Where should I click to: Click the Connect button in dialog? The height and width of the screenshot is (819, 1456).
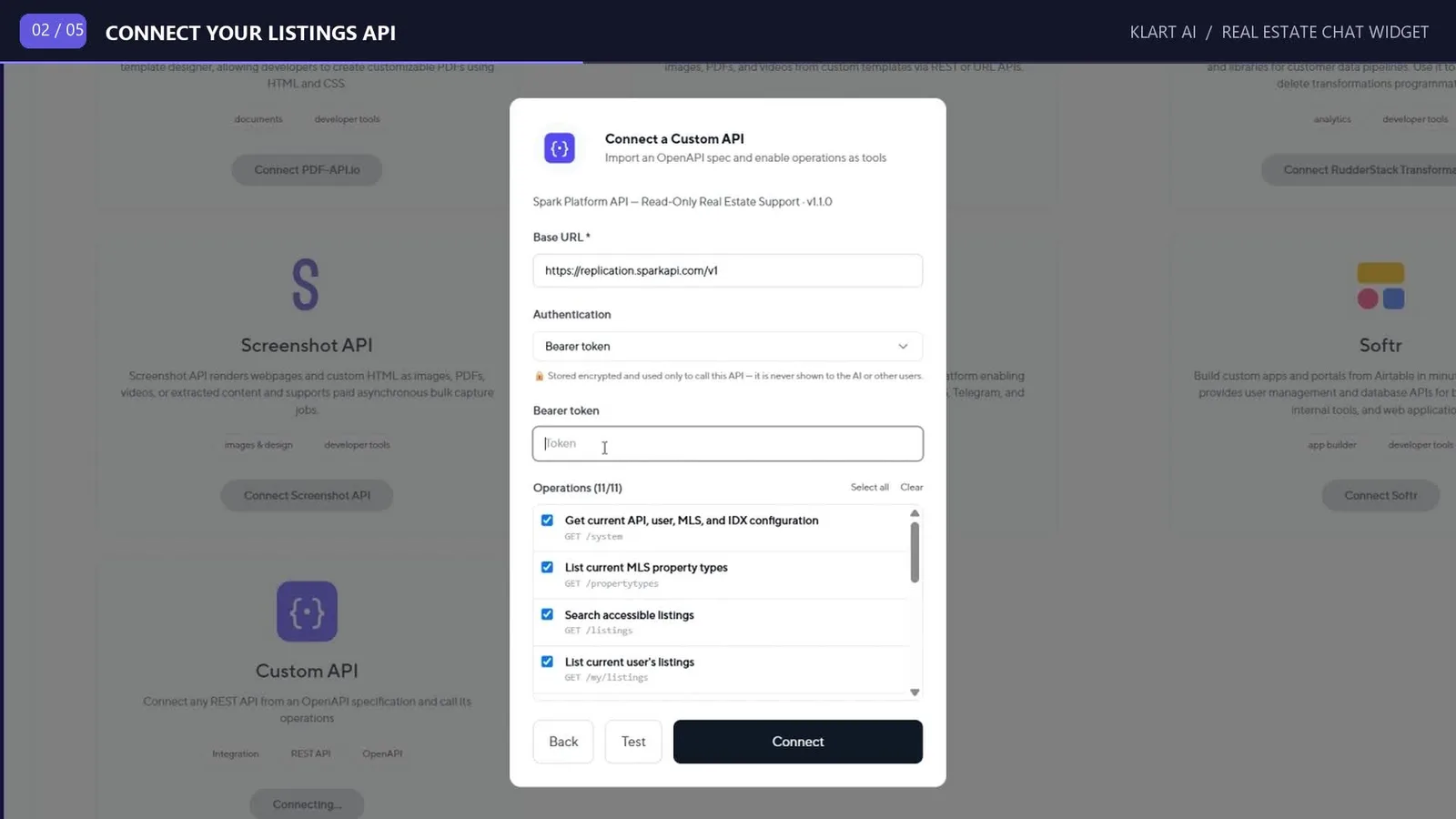(x=798, y=742)
